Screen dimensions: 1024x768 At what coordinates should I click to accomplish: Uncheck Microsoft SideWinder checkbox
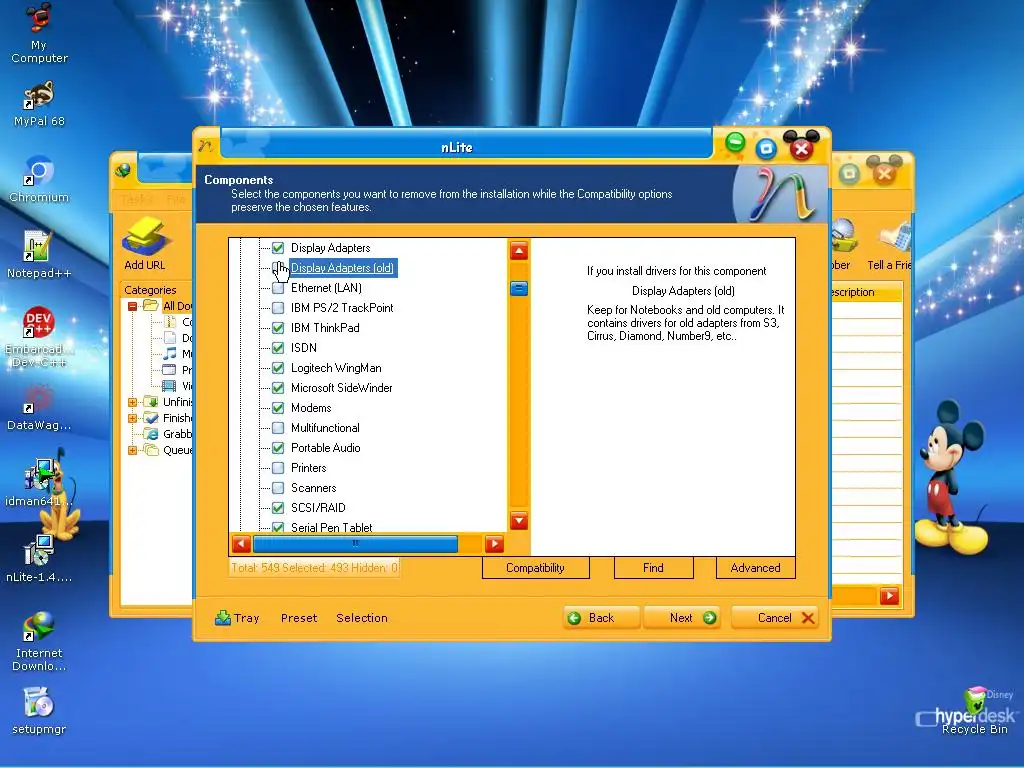(278, 388)
